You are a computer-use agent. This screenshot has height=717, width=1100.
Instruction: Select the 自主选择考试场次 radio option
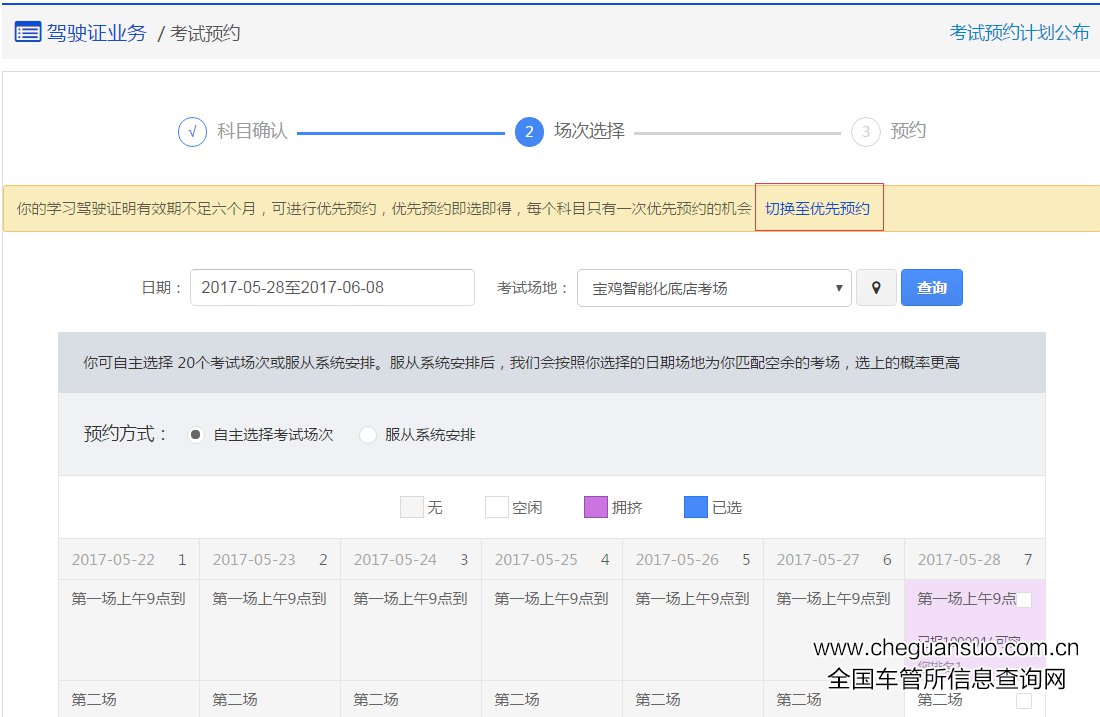[x=197, y=435]
